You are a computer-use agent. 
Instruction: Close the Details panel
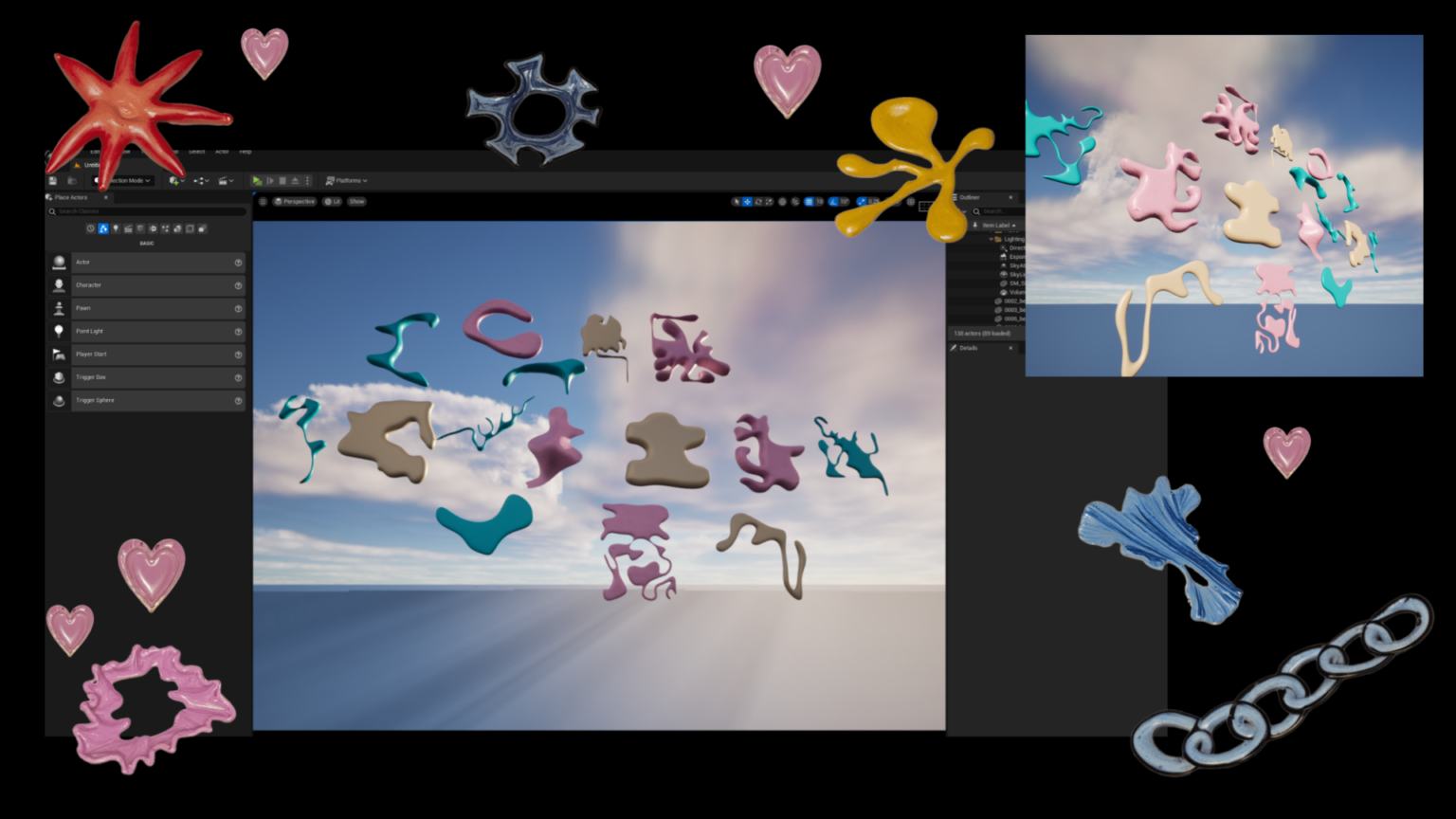(x=1010, y=348)
